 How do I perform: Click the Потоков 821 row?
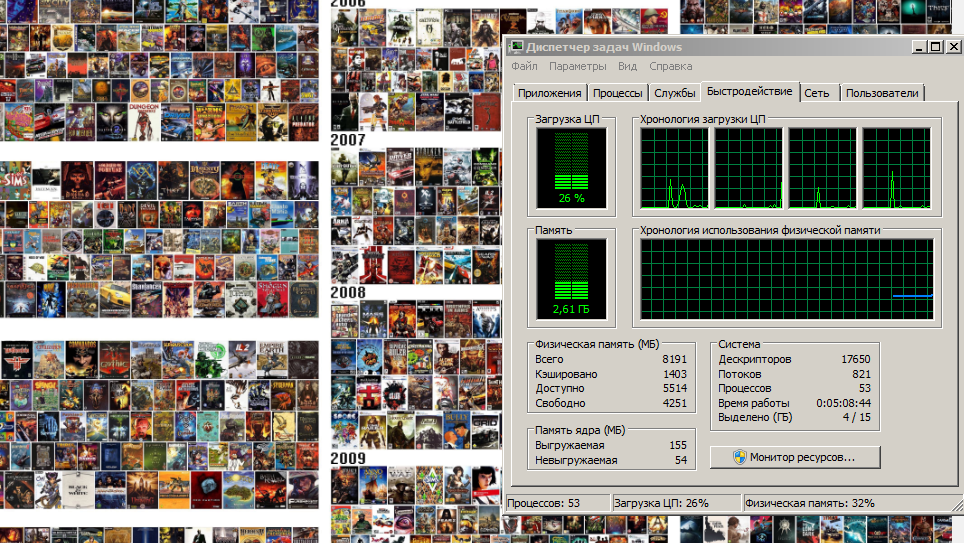point(794,374)
